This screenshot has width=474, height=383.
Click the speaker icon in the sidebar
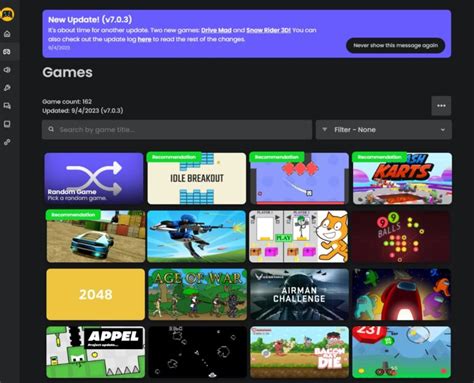tap(7, 70)
